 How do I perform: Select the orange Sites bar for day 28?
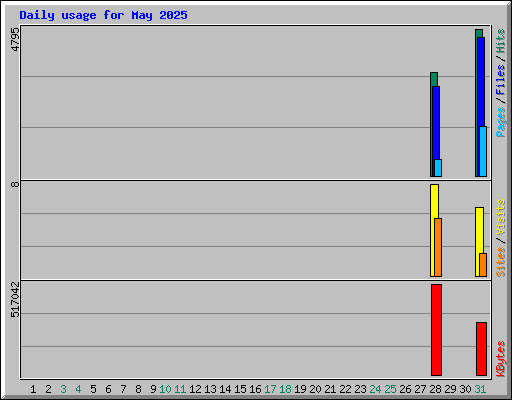pyautogui.click(x=438, y=247)
